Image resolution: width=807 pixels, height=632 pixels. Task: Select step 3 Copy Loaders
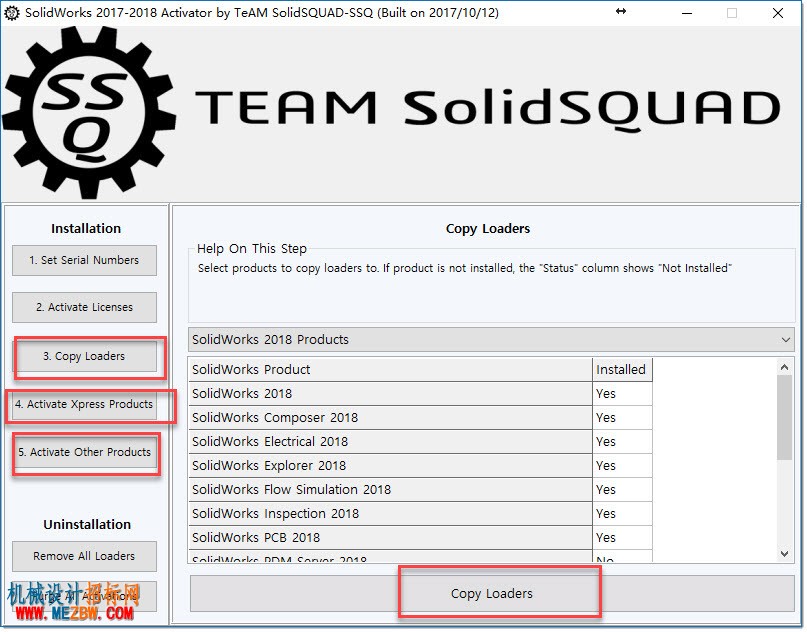[84, 356]
